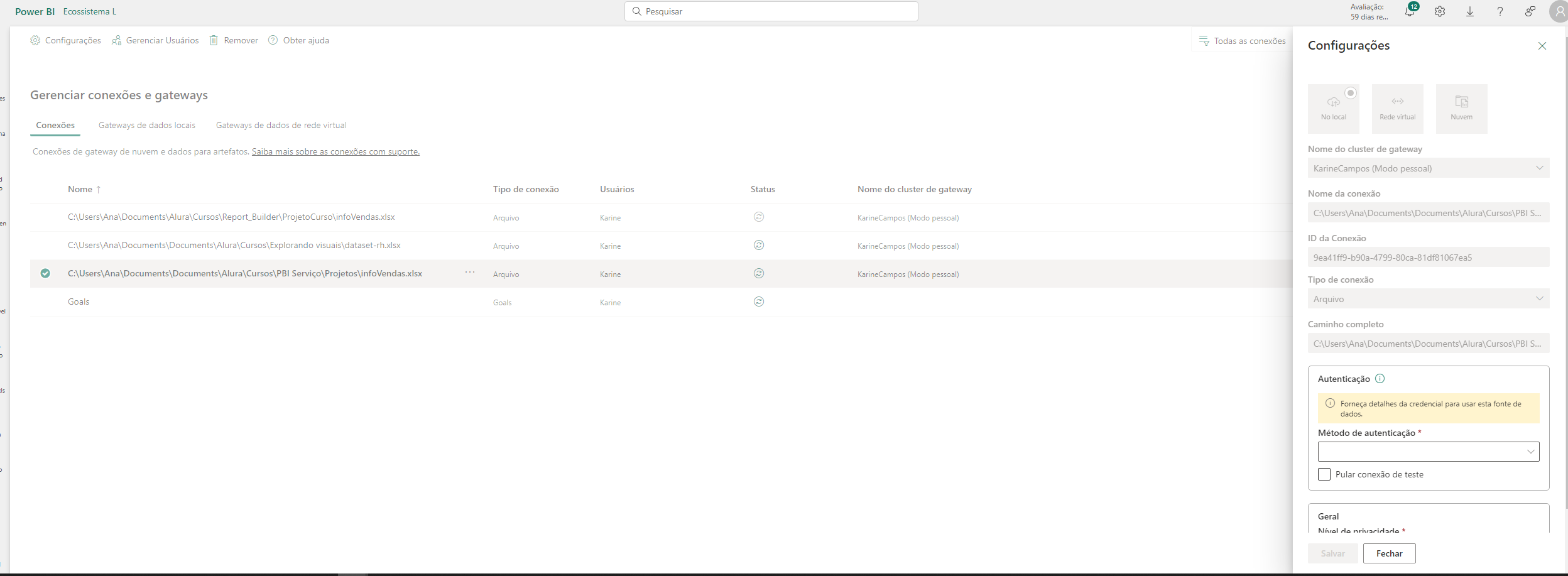1568x576 pixels.
Task: Select the dataset-rh.xlsx connection
Action: coord(234,245)
